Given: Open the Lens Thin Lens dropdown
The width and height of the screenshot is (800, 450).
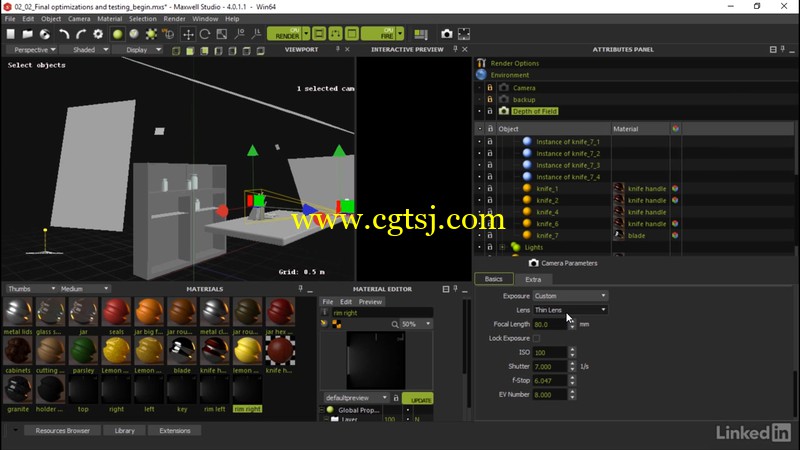Looking at the screenshot, I should (570, 310).
